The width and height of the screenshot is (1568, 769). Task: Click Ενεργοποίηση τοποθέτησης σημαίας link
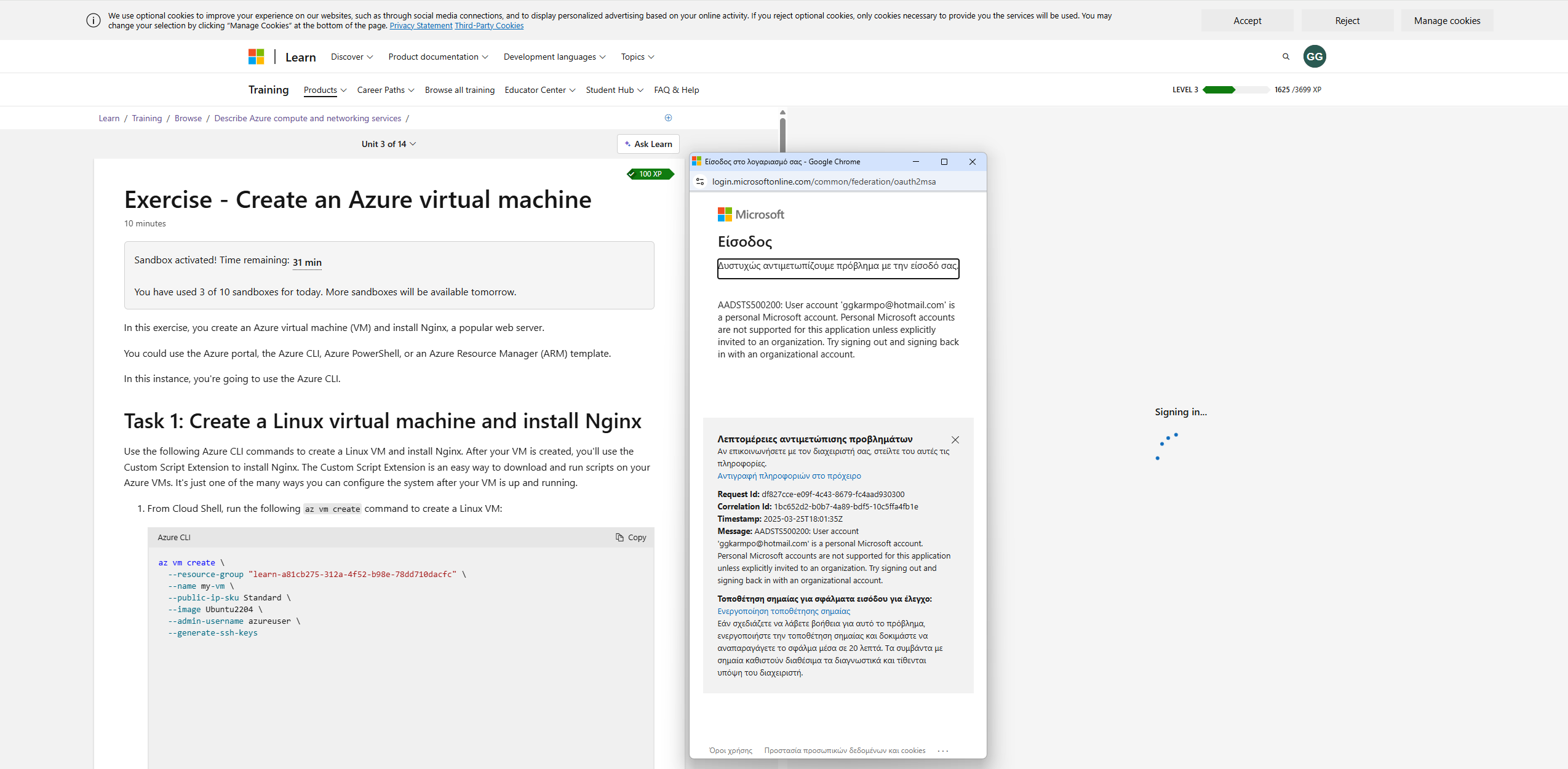[x=784, y=612]
